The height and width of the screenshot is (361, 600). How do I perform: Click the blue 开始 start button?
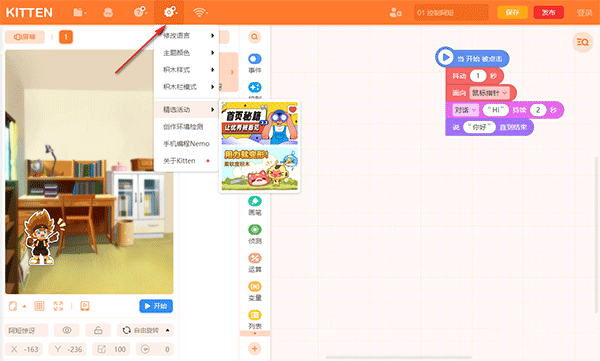156,306
